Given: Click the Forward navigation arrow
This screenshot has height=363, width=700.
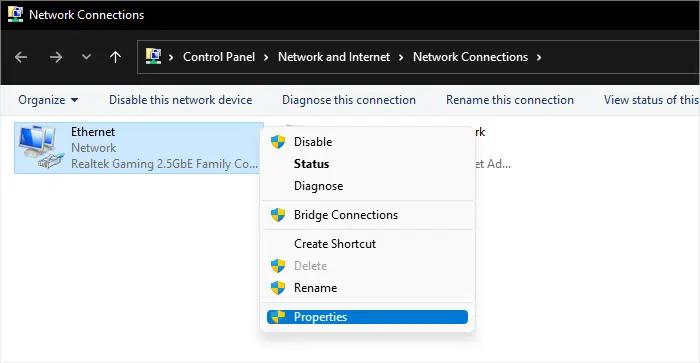Looking at the screenshot, I should [55, 57].
